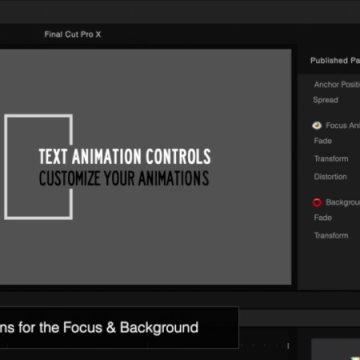The width and height of the screenshot is (360, 360).
Task: Select the Distortion parameter
Action: point(330,177)
